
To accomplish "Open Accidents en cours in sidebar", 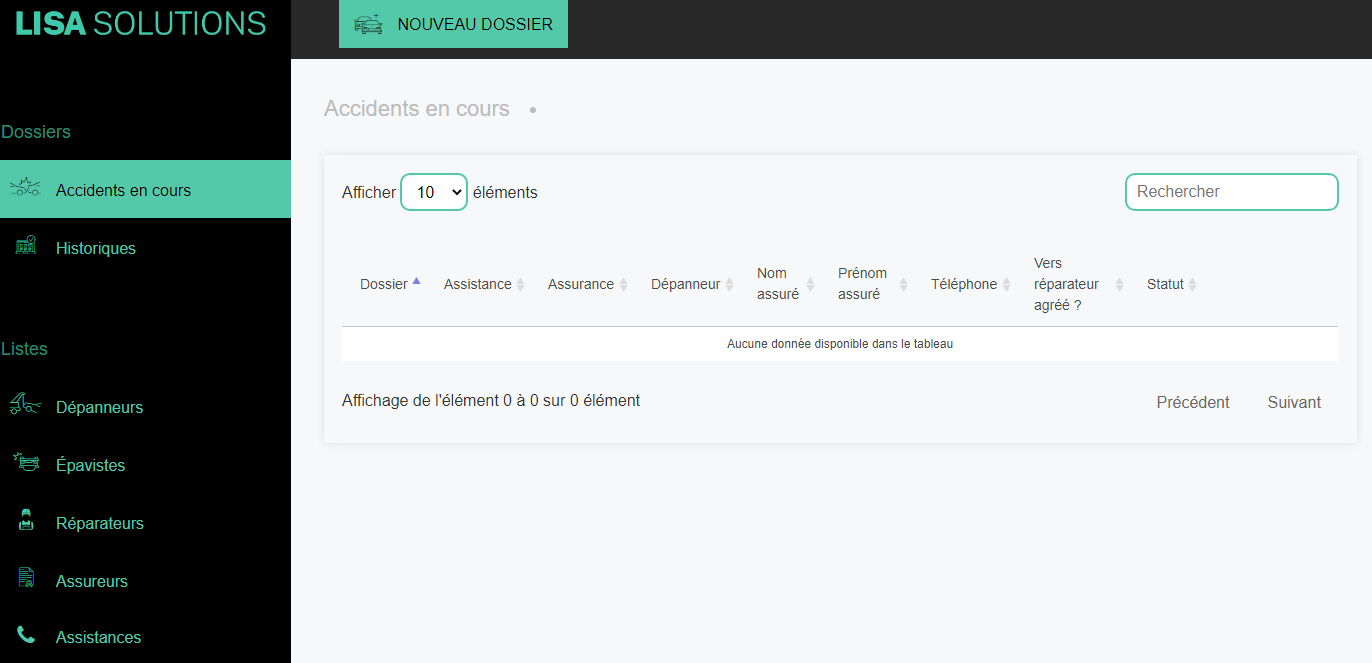I will point(145,189).
